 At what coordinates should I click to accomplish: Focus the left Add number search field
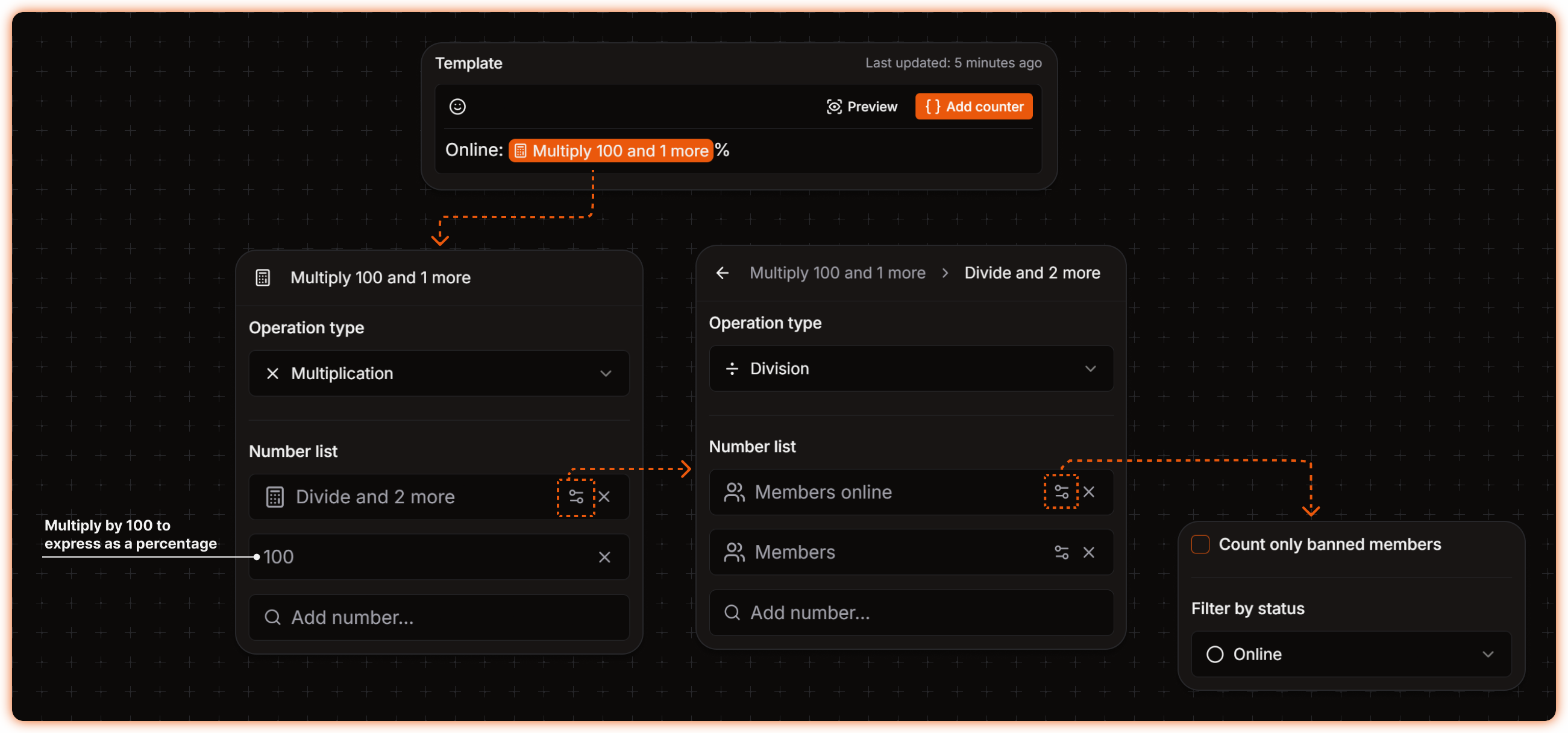[x=438, y=617]
